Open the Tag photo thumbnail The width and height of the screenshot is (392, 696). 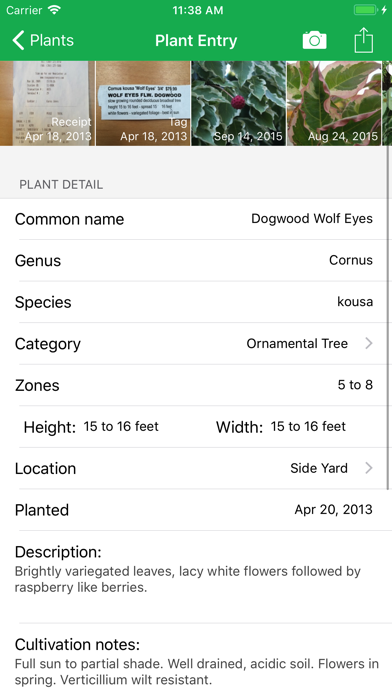click(x=143, y=103)
